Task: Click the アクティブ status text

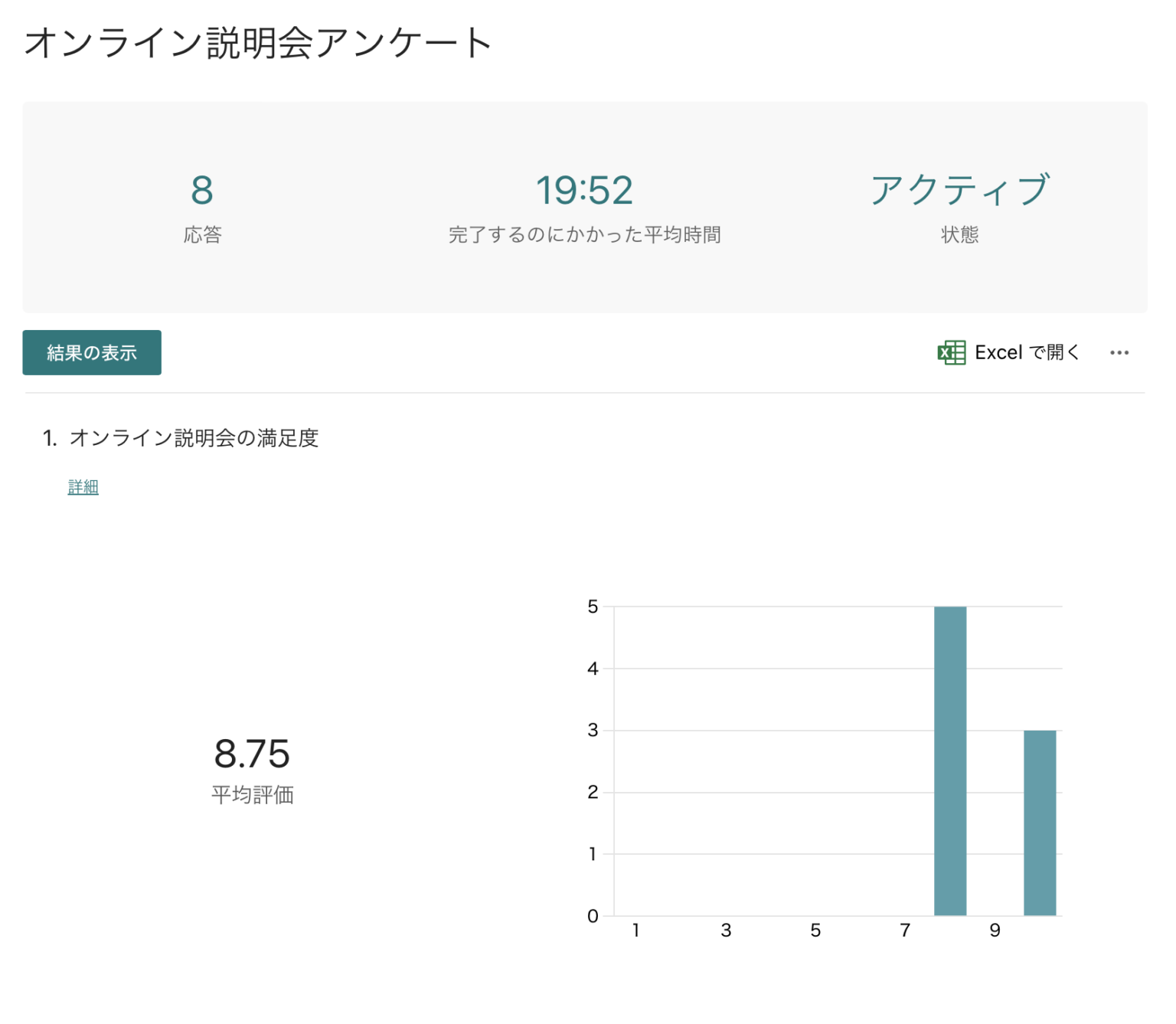Action: [x=959, y=190]
